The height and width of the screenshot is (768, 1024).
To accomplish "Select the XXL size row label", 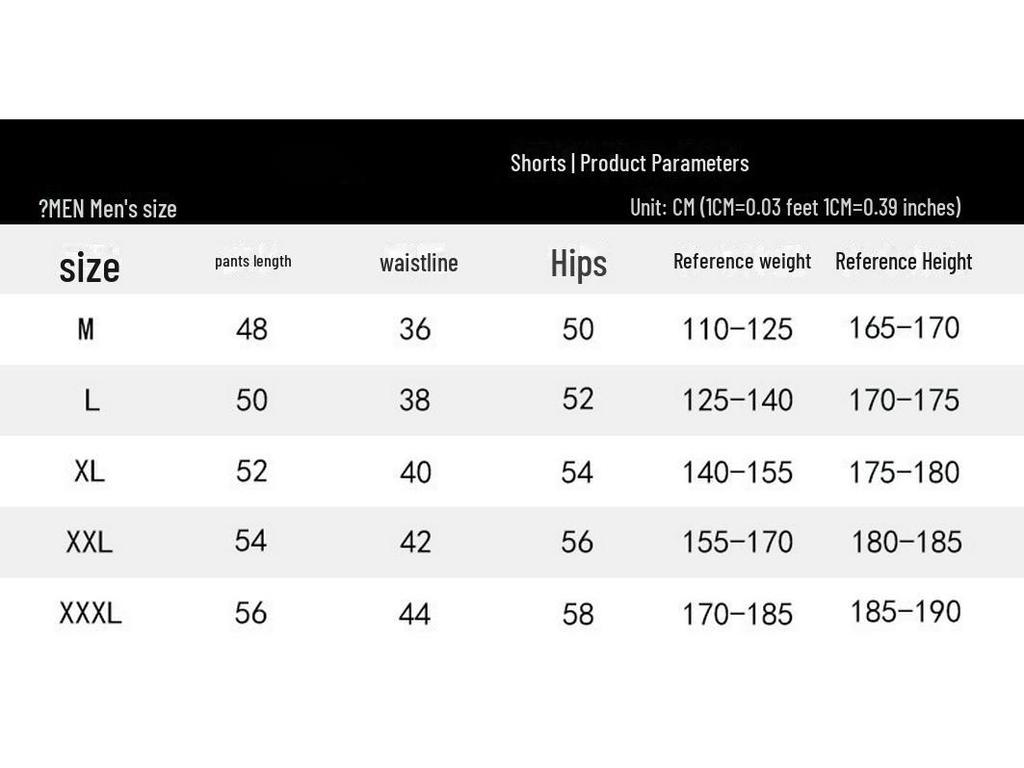I will (x=89, y=542).
